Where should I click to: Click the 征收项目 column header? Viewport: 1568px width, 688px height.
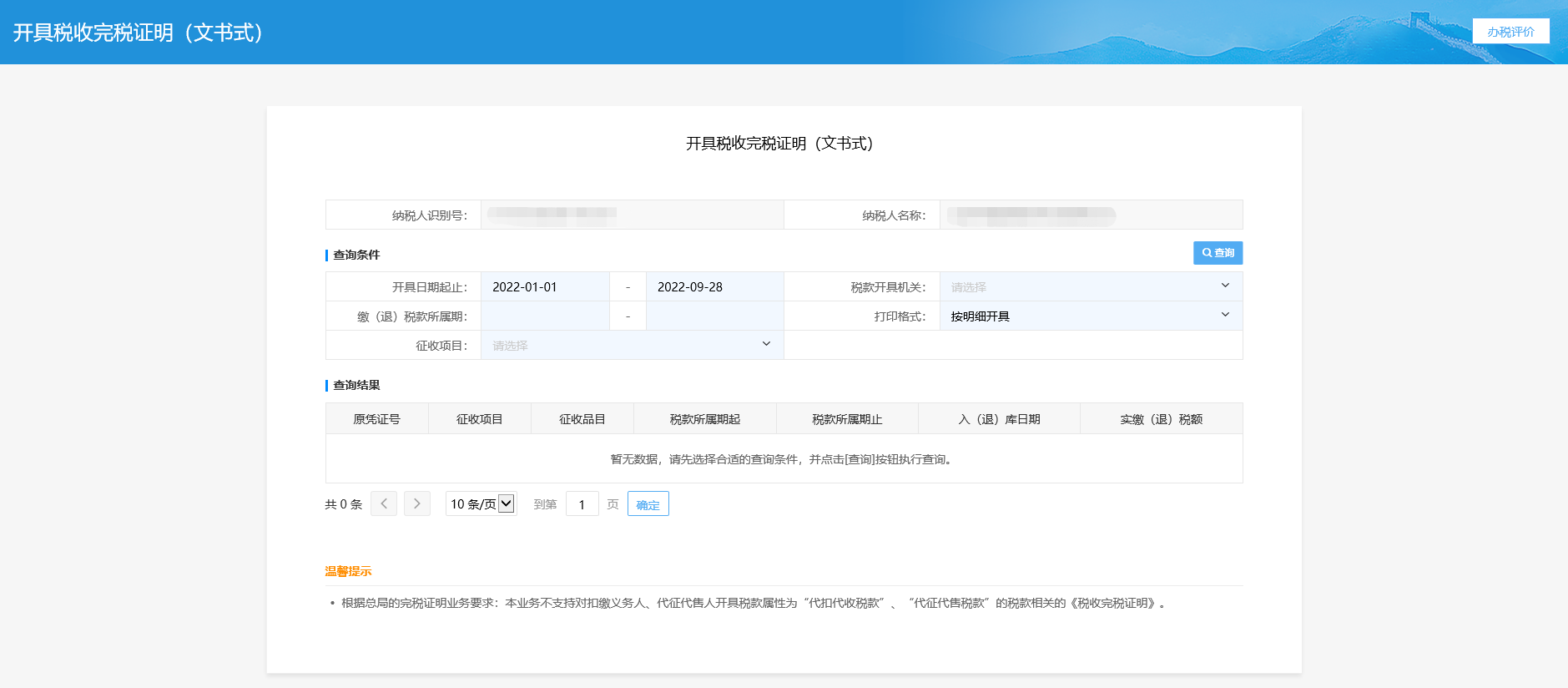480,418
